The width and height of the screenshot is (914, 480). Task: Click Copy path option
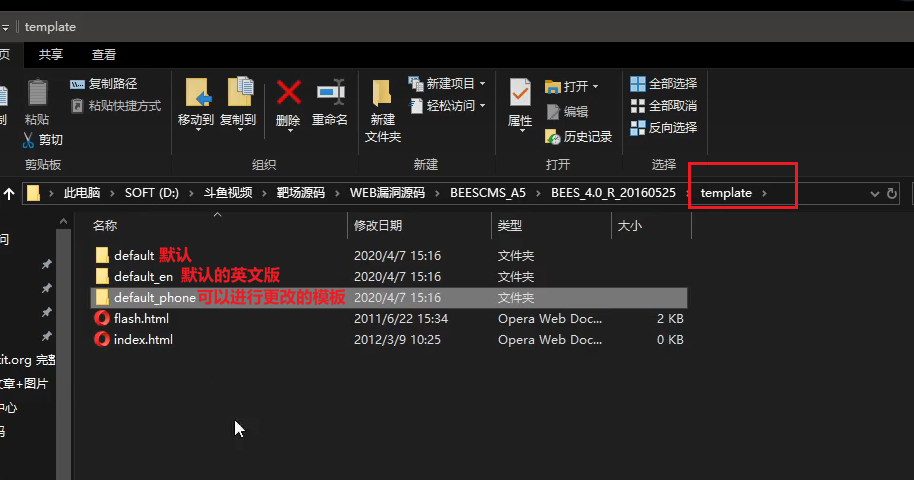point(104,84)
